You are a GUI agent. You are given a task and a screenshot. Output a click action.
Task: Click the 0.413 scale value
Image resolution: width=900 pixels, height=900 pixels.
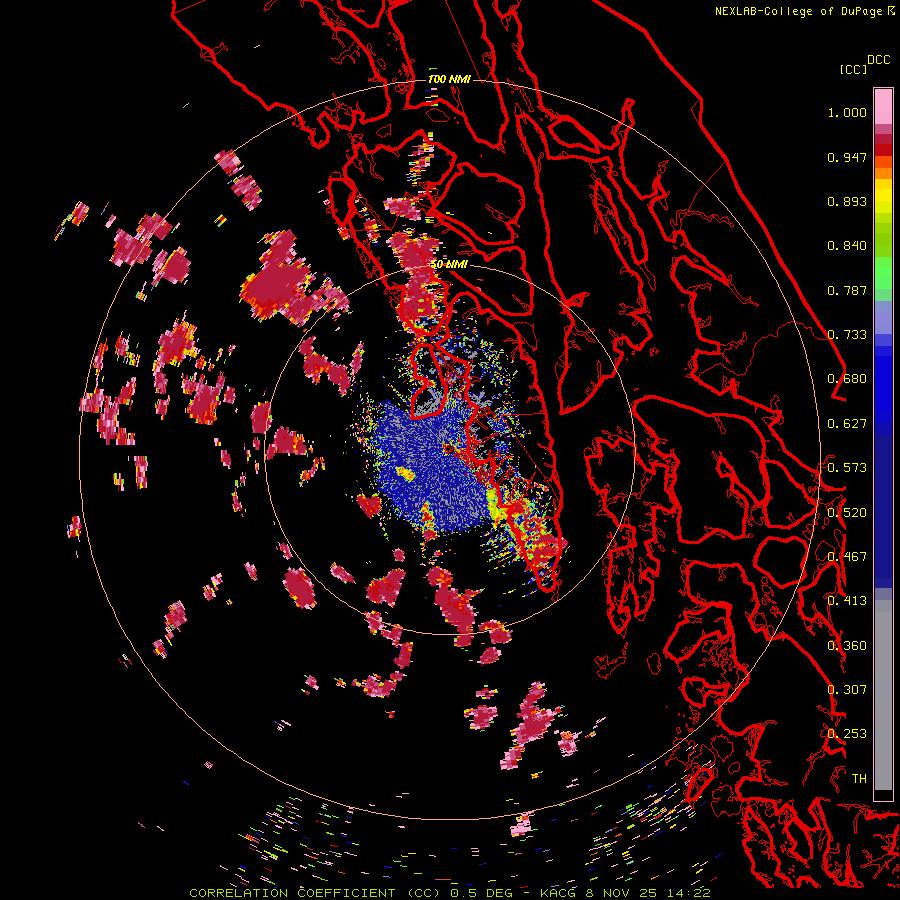pos(847,601)
